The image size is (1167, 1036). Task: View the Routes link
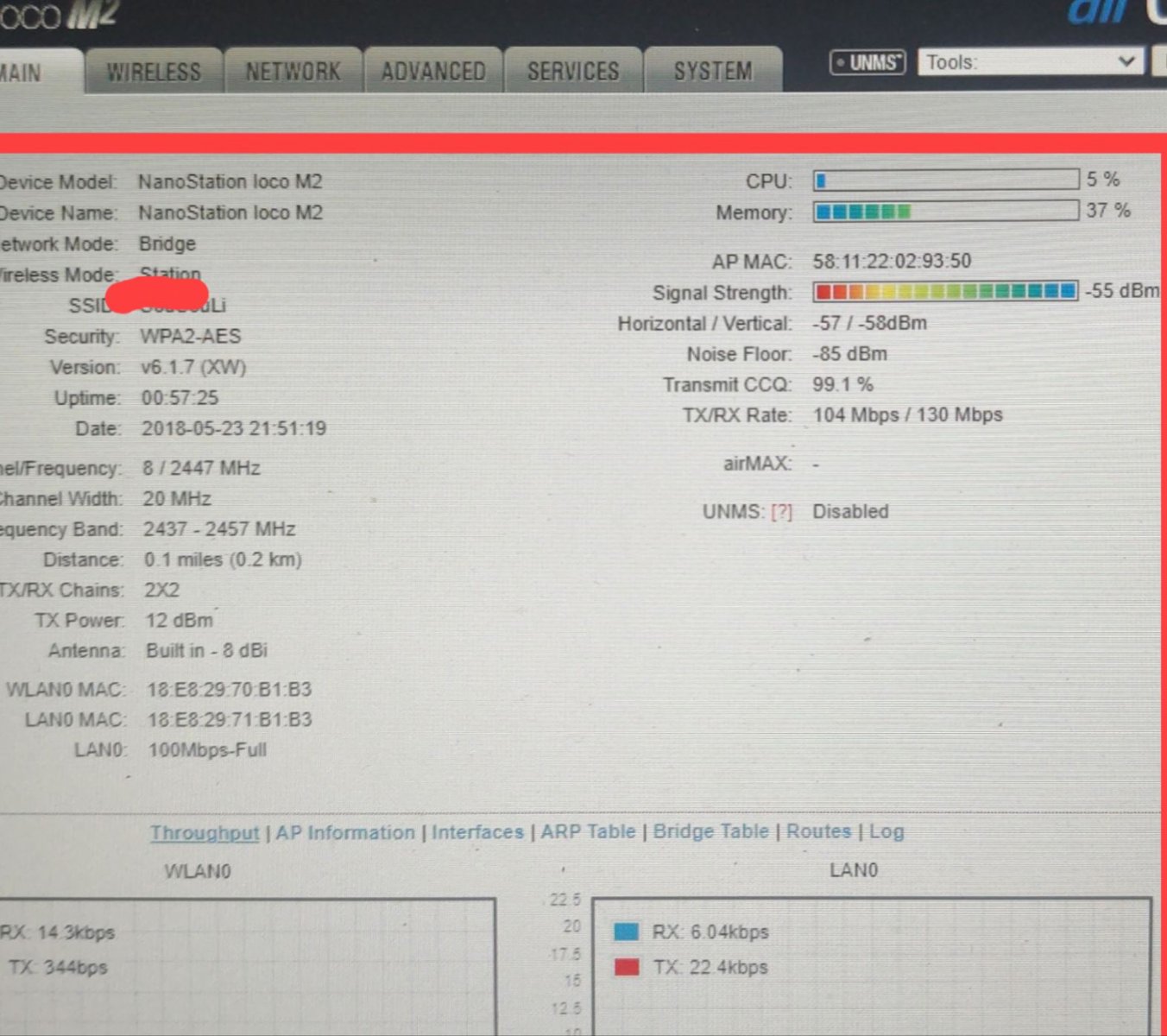818,831
